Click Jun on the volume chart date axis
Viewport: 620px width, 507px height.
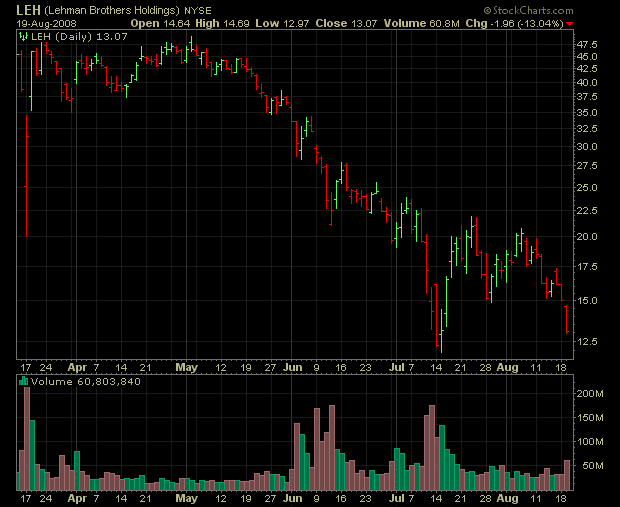(x=293, y=498)
